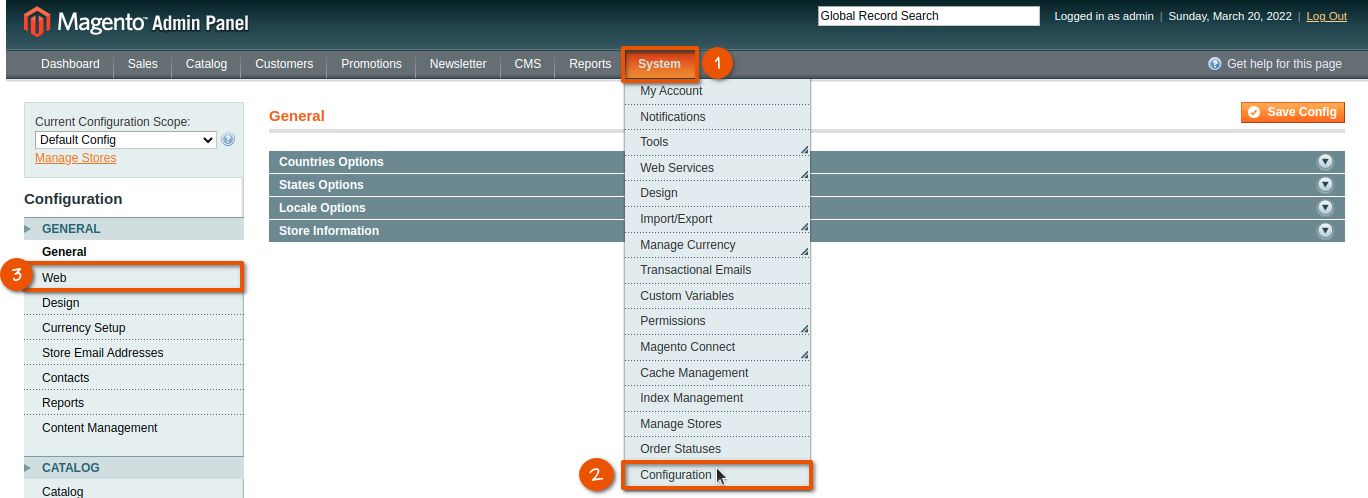Click the Log Out link

tap(1326, 16)
